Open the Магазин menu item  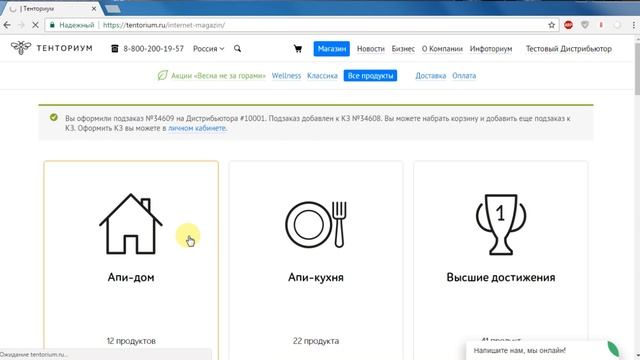point(331,49)
